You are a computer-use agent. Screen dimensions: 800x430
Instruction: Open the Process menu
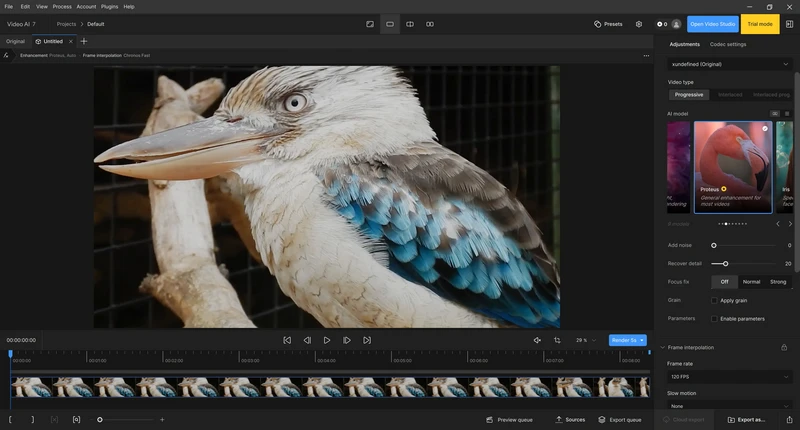pyautogui.click(x=62, y=7)
